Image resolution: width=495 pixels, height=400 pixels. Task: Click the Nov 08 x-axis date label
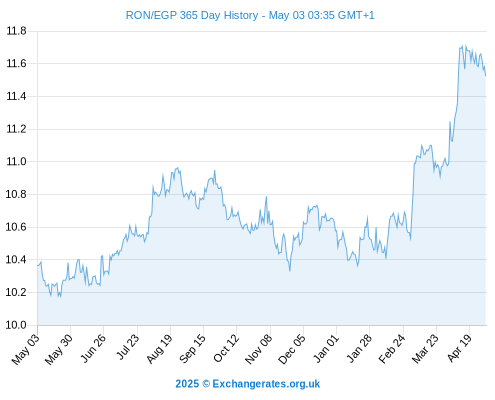(x=259, y=349)
